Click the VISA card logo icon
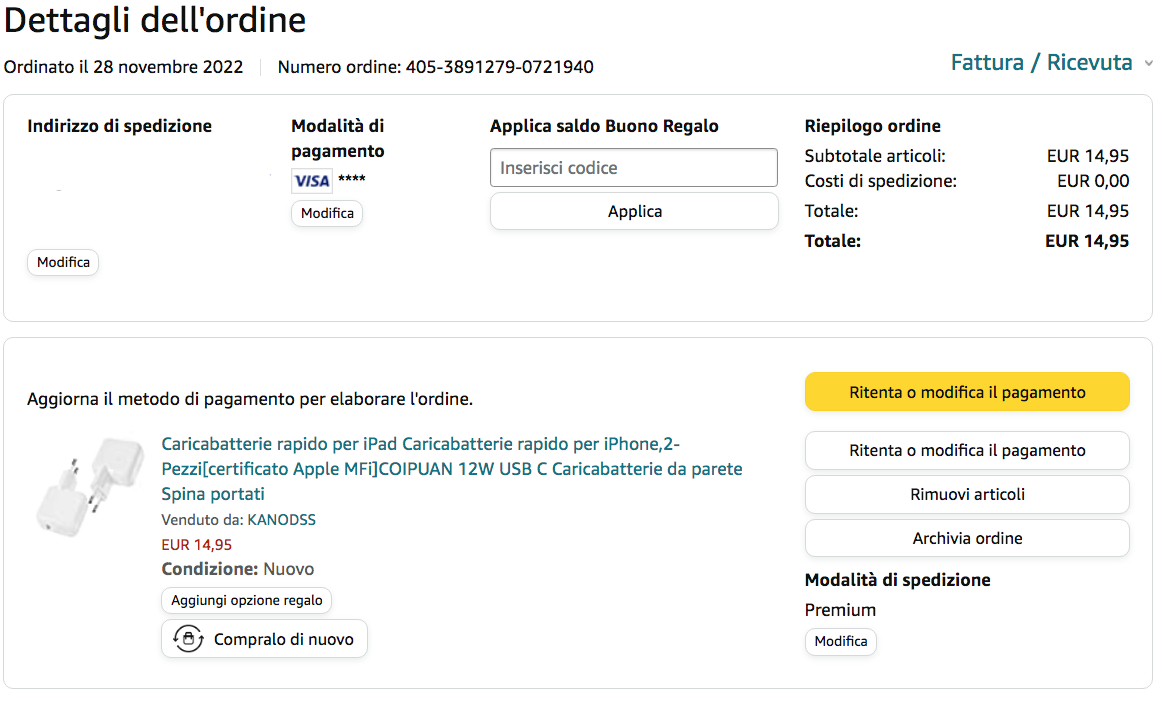Screen dimensions: 1162x702 tap(311, 181)
